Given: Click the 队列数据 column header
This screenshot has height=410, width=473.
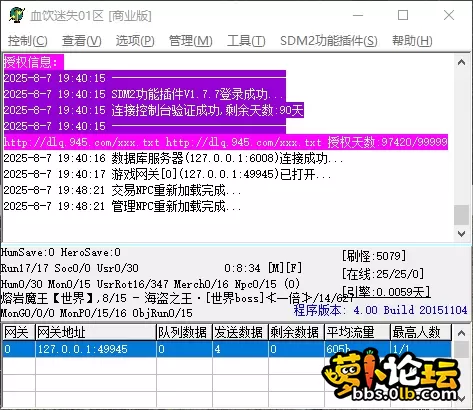Looking at the screenshot, I should point(184,332).
